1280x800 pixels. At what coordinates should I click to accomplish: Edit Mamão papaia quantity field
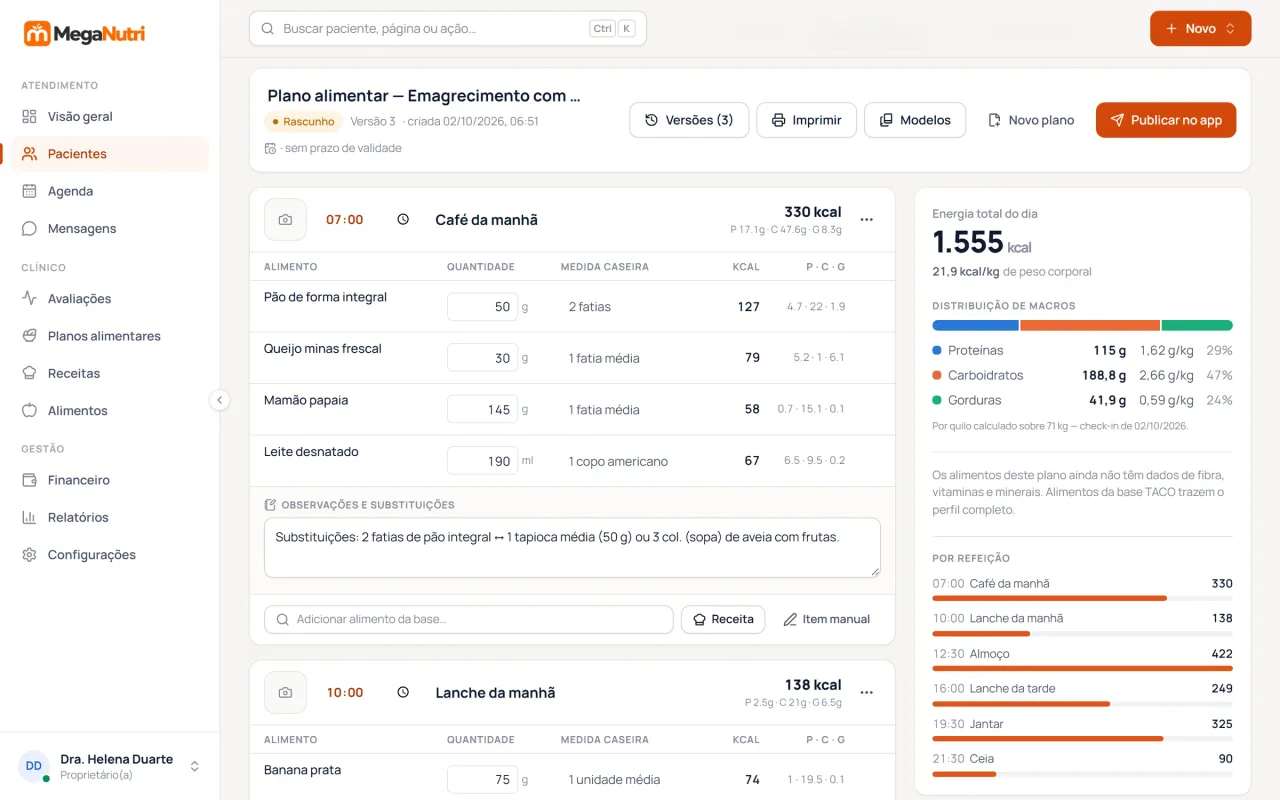coord(482,409)
